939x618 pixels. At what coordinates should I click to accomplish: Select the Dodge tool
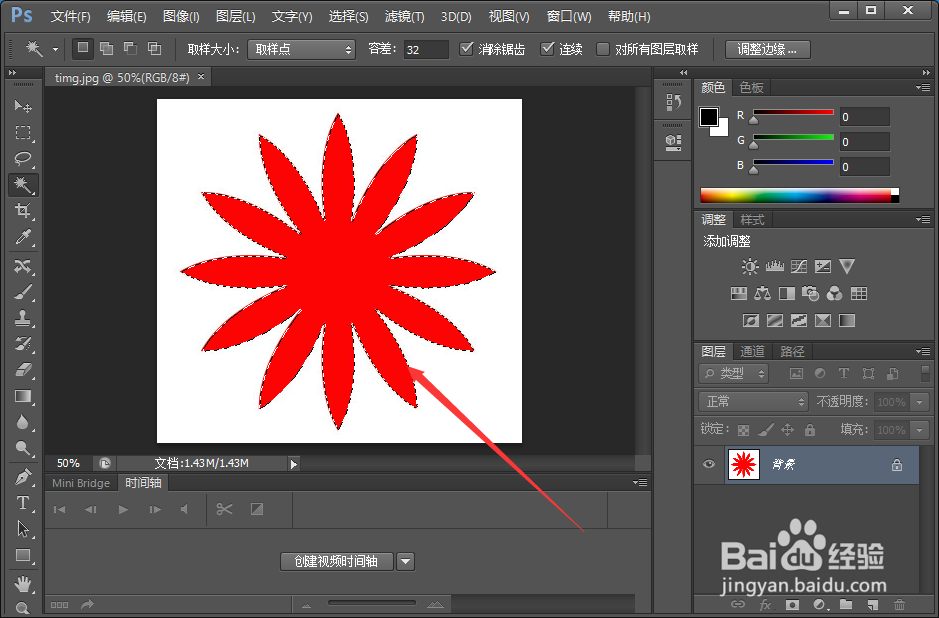point(23,448)
